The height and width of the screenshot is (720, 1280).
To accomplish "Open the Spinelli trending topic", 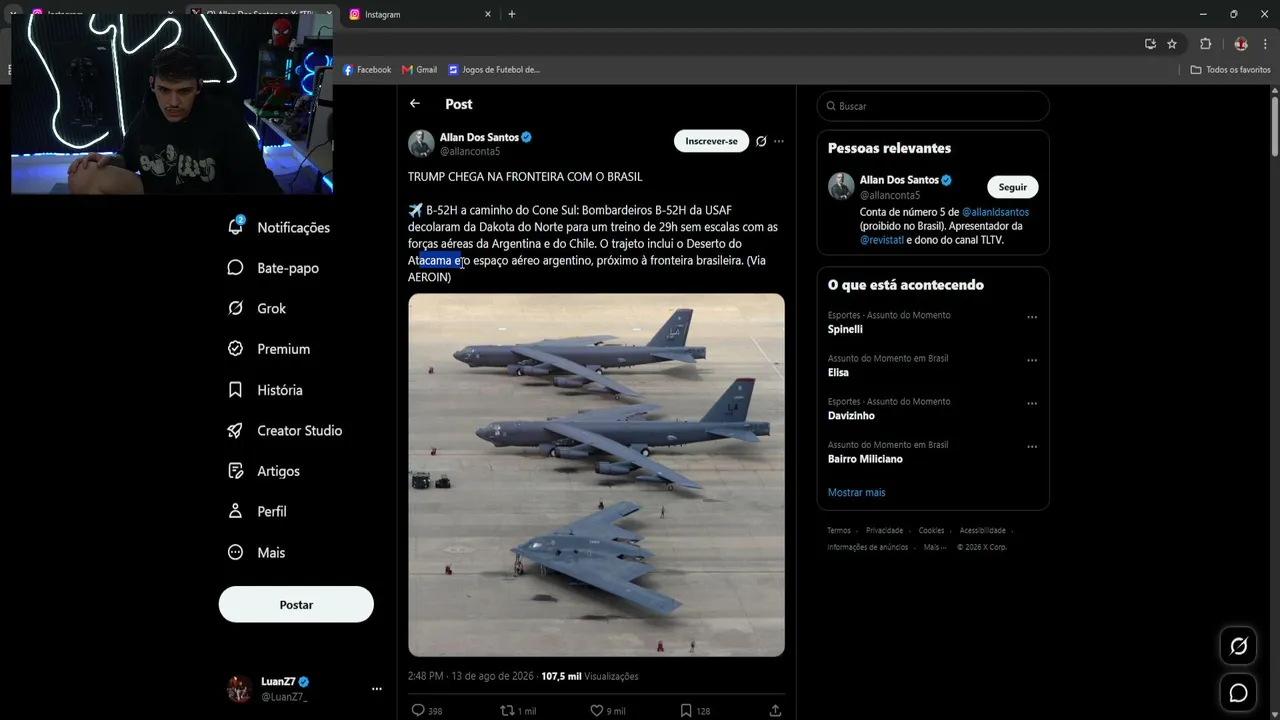I will (x=845, y=329).
